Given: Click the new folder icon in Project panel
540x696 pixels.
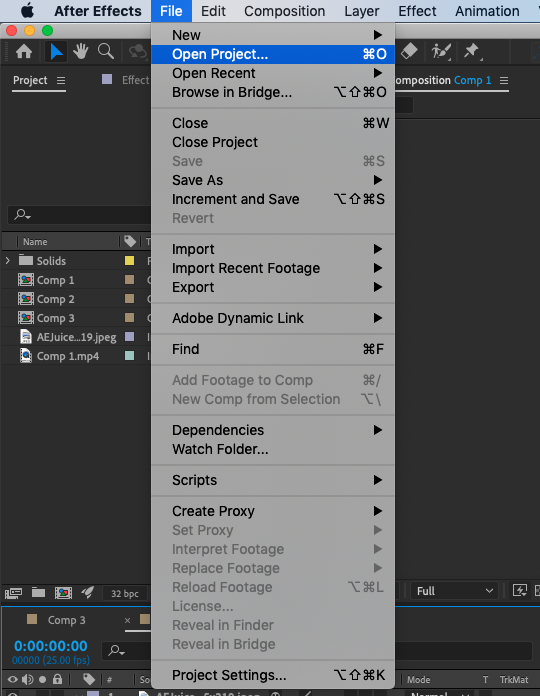Looking at the screenshot, I should [38, 593].
